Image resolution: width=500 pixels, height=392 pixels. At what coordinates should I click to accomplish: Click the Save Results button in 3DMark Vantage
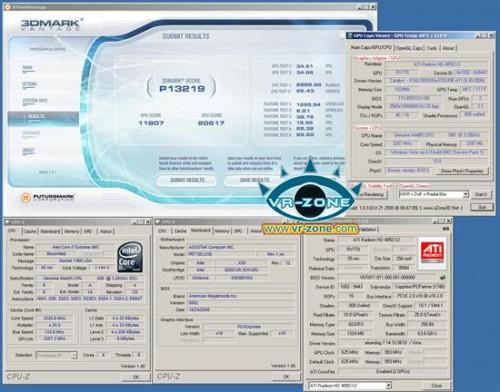click(254, 180)
